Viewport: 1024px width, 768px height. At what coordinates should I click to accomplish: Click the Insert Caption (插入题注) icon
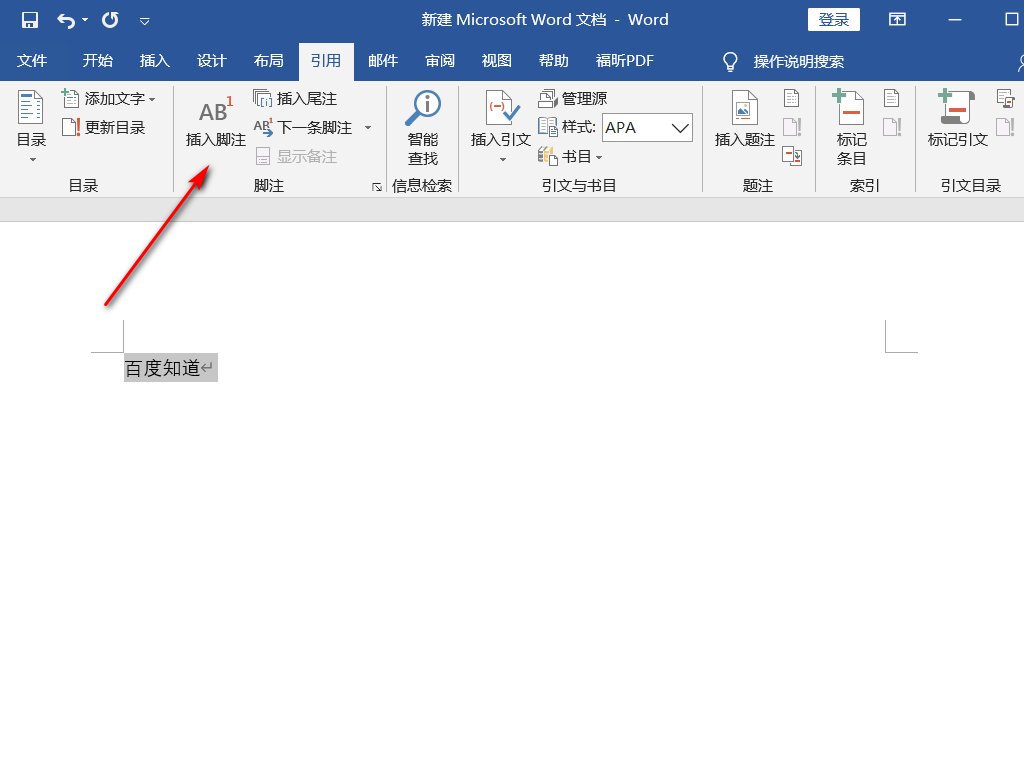click(744, 109)
